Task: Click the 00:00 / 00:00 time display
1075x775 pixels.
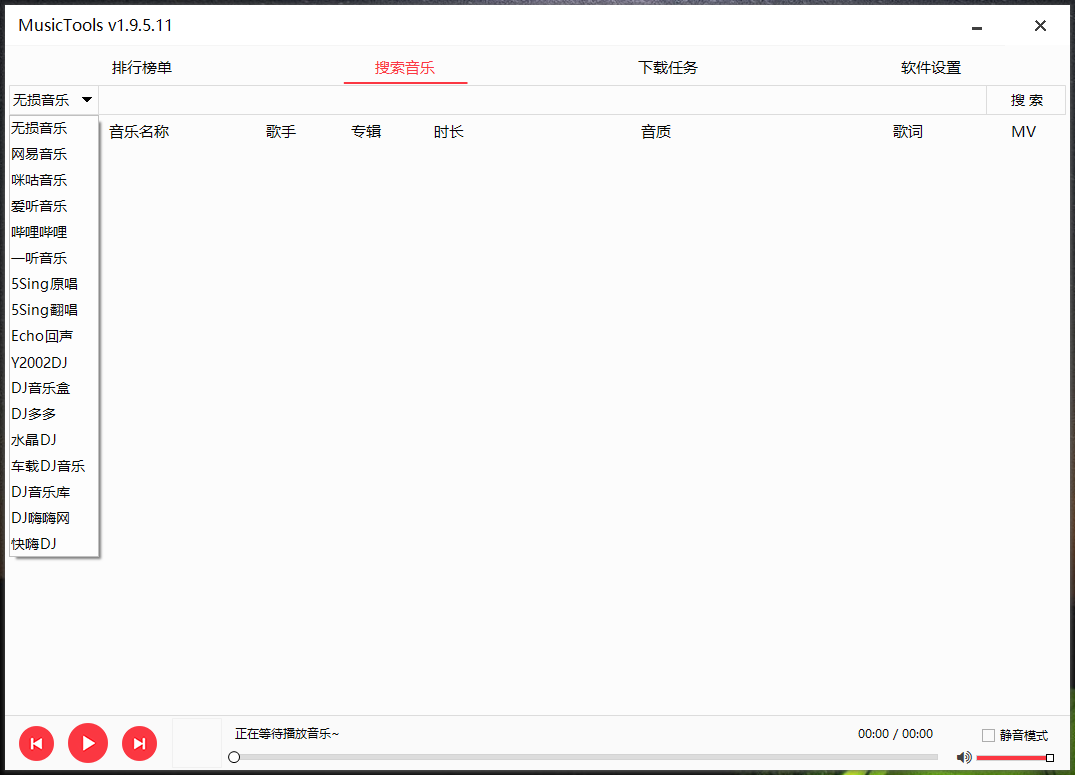Action: [895, 734]
